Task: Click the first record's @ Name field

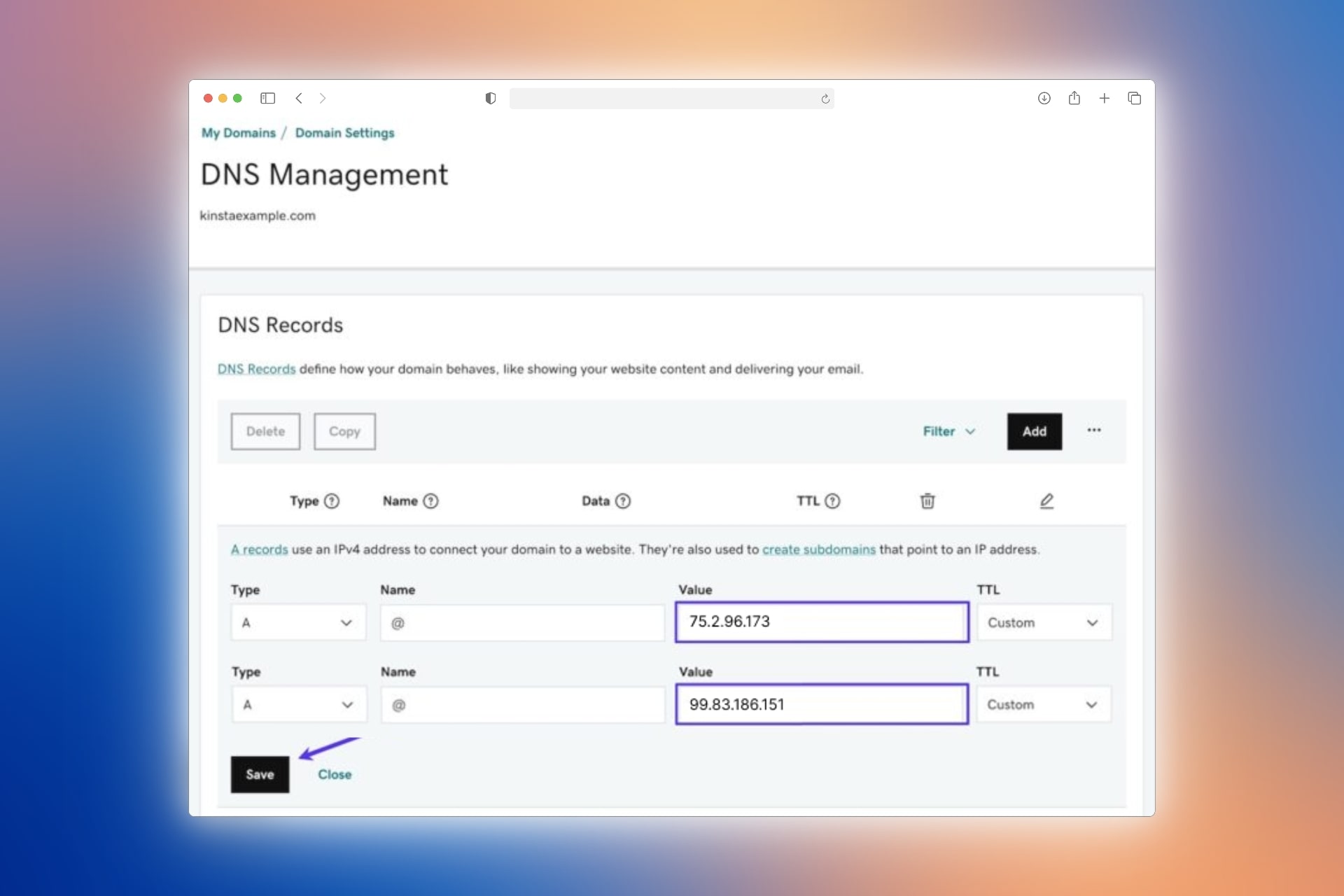Action: (521, 622)
